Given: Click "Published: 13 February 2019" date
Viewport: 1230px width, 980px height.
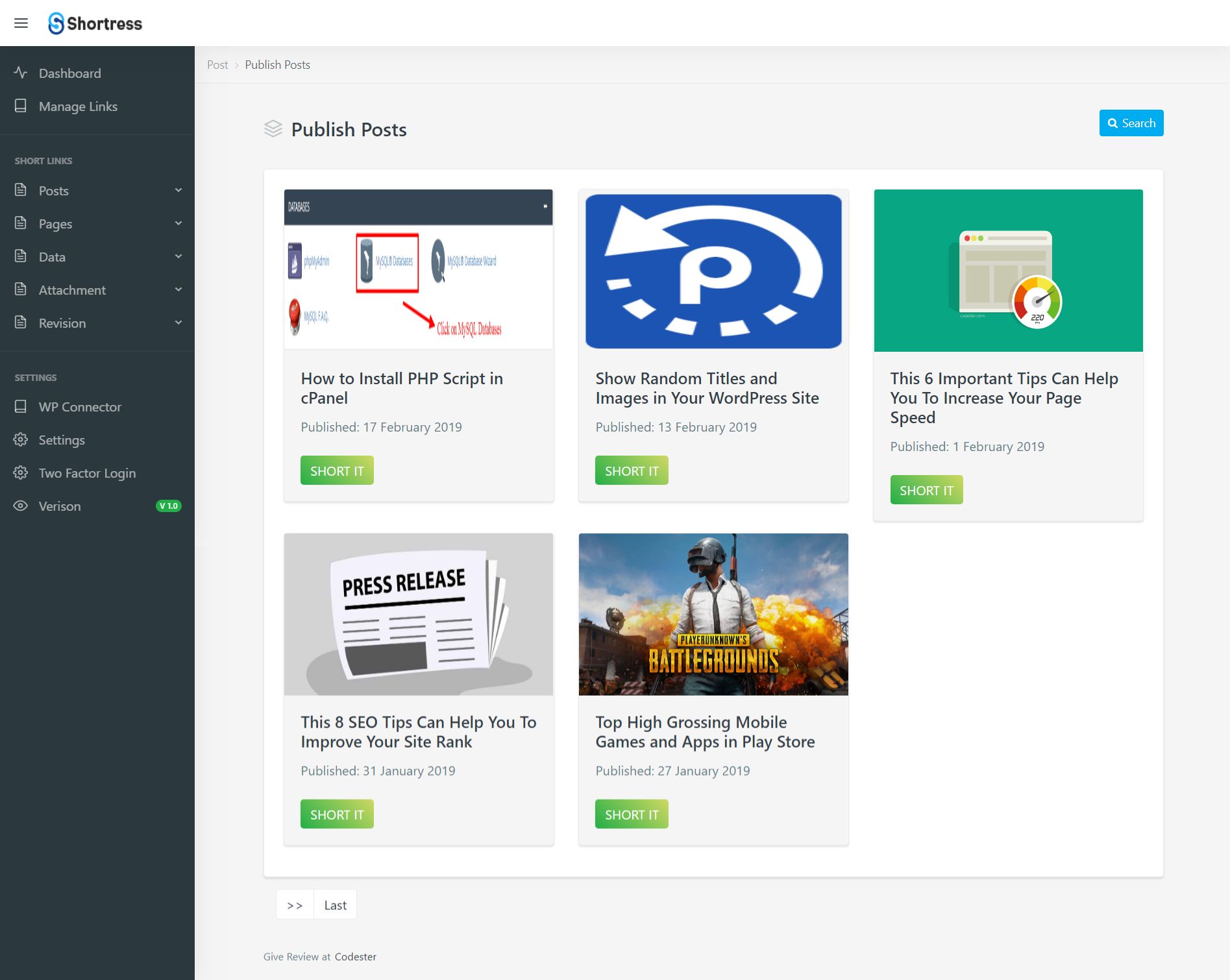Looking at the screenshot, I should [676, 427].
